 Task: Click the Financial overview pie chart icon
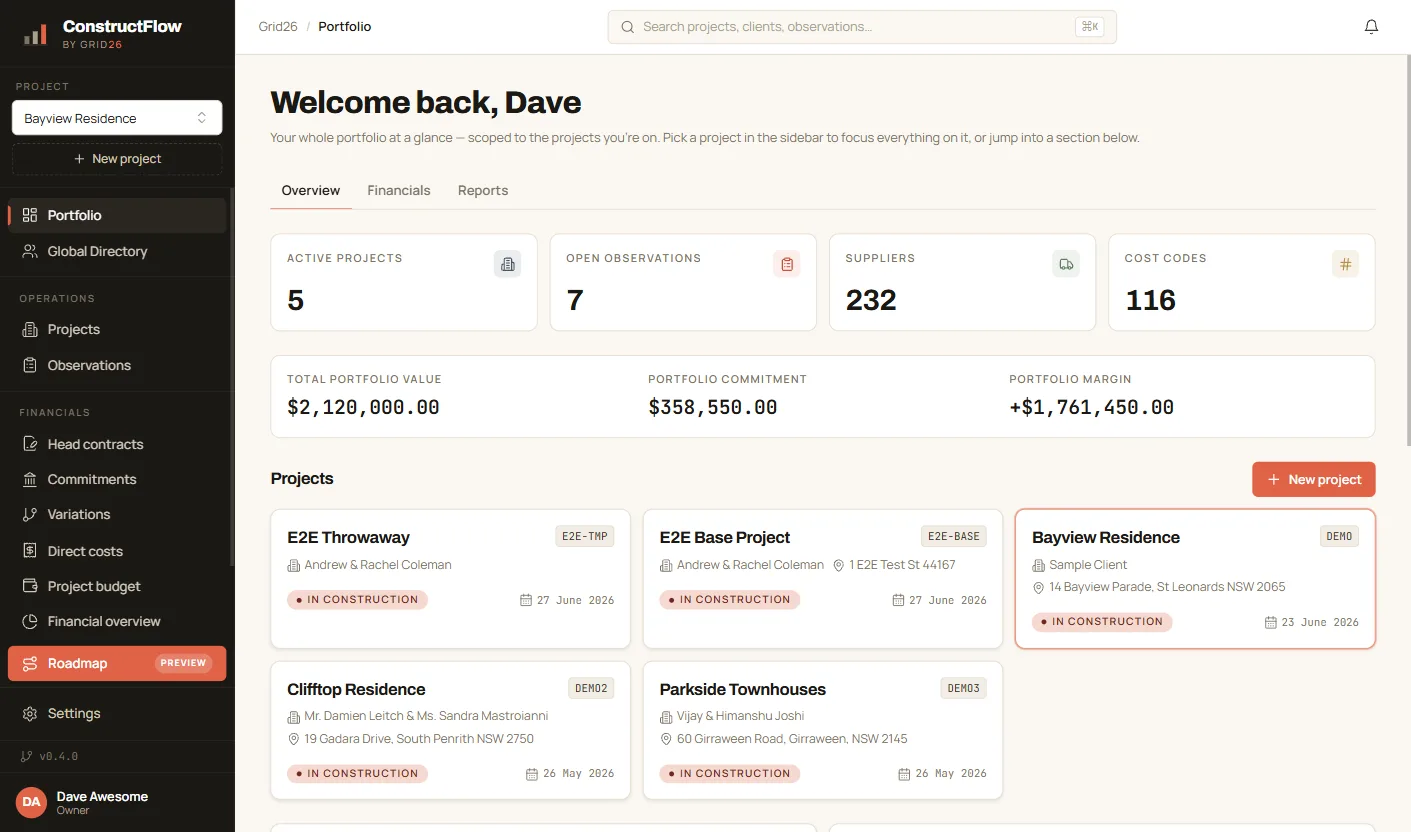[x=30, y=621]
